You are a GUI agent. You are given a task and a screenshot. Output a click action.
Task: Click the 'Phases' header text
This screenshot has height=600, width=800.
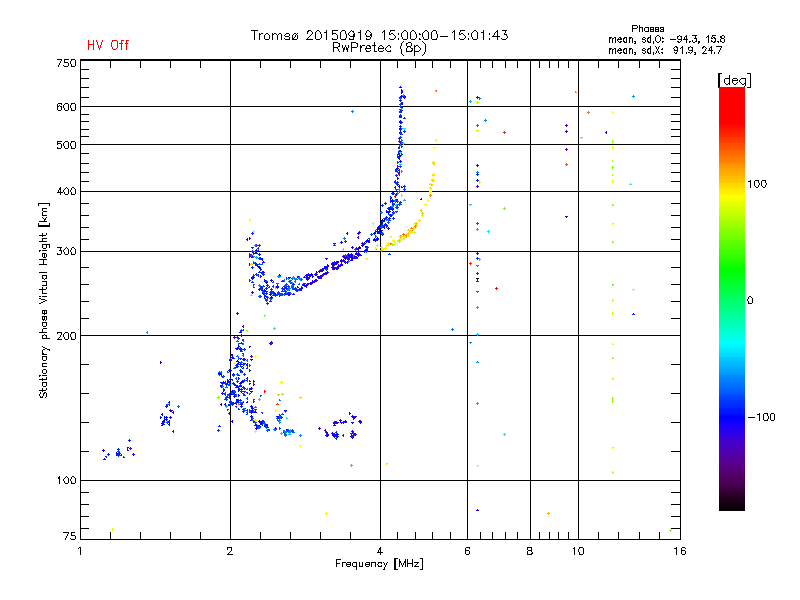[x=647, y=29]
